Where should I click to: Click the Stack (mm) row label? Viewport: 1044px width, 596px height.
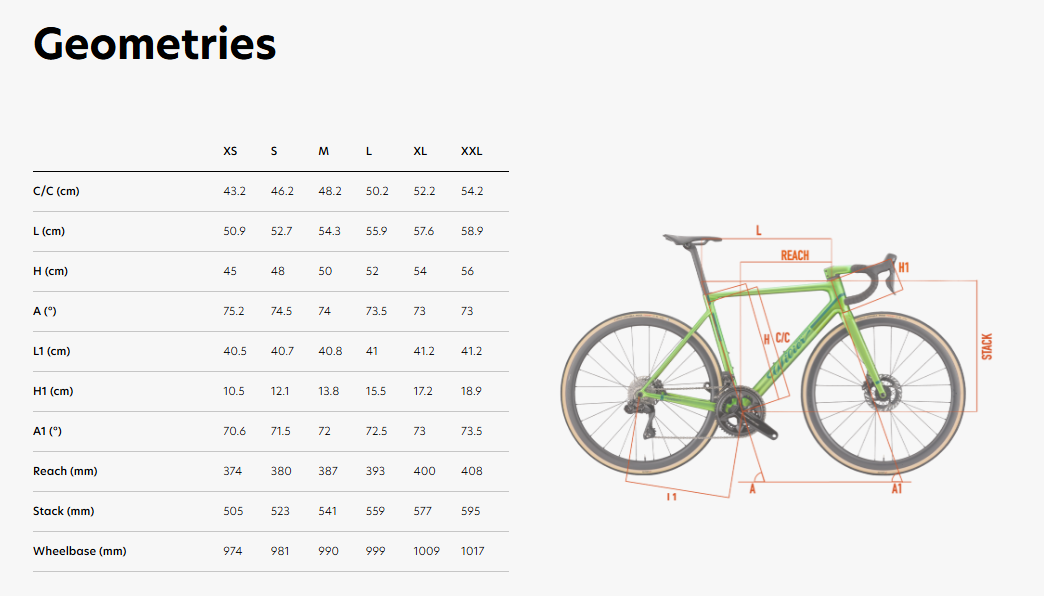(63, 511)
